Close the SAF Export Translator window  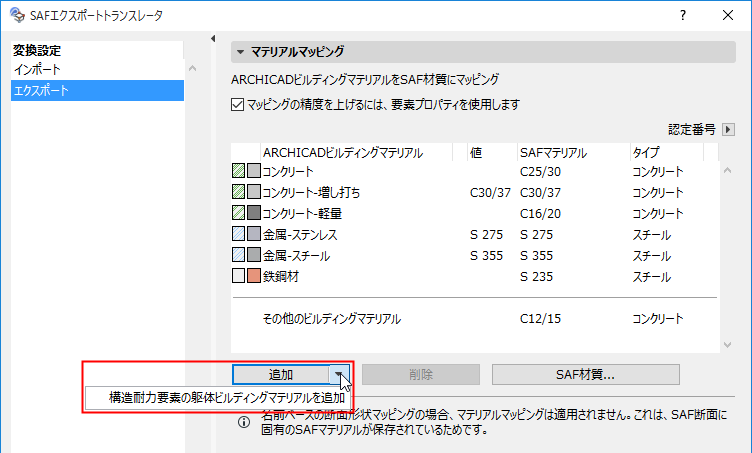pyautogui.click(x=728, y=15)
